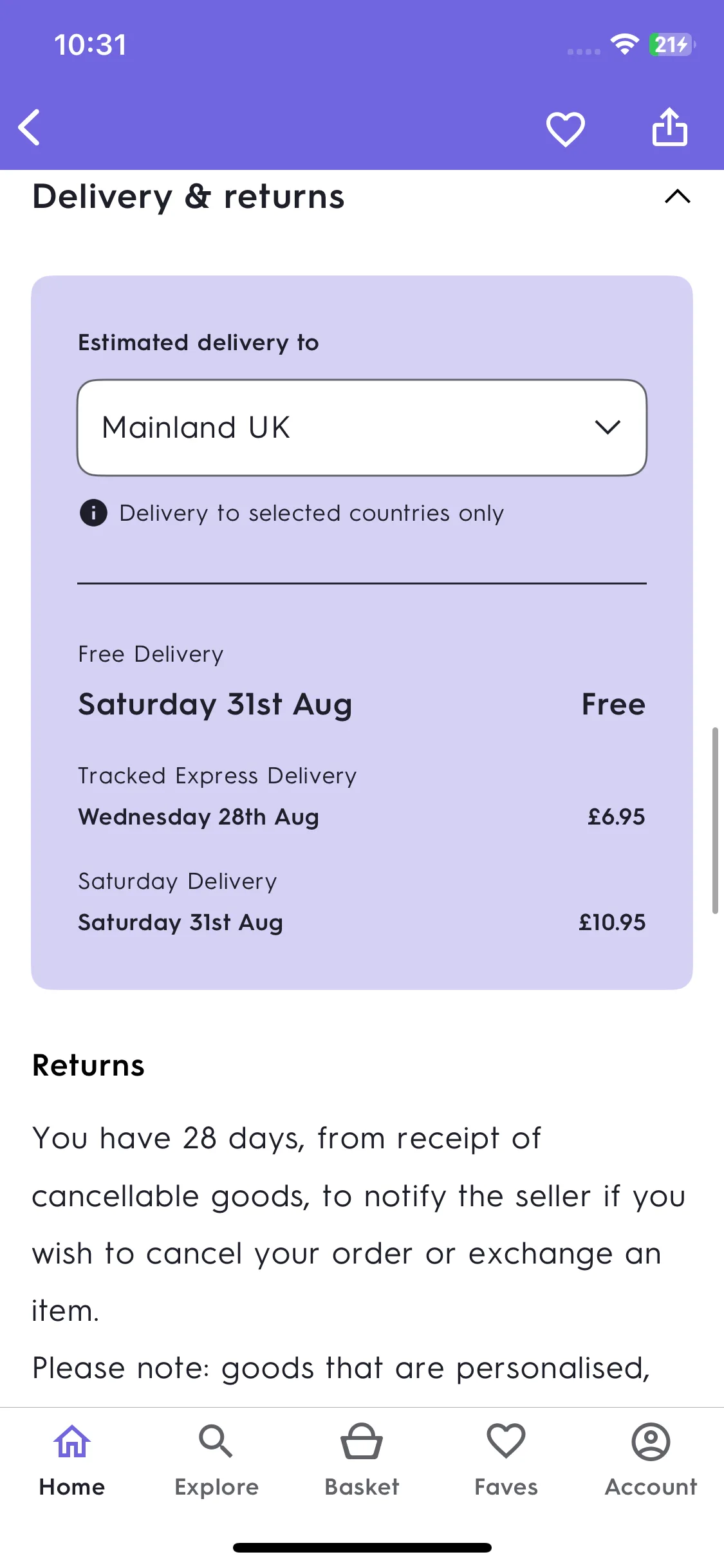
Task: Tap the page scrollbar indicator
Action: click(715, 821)
